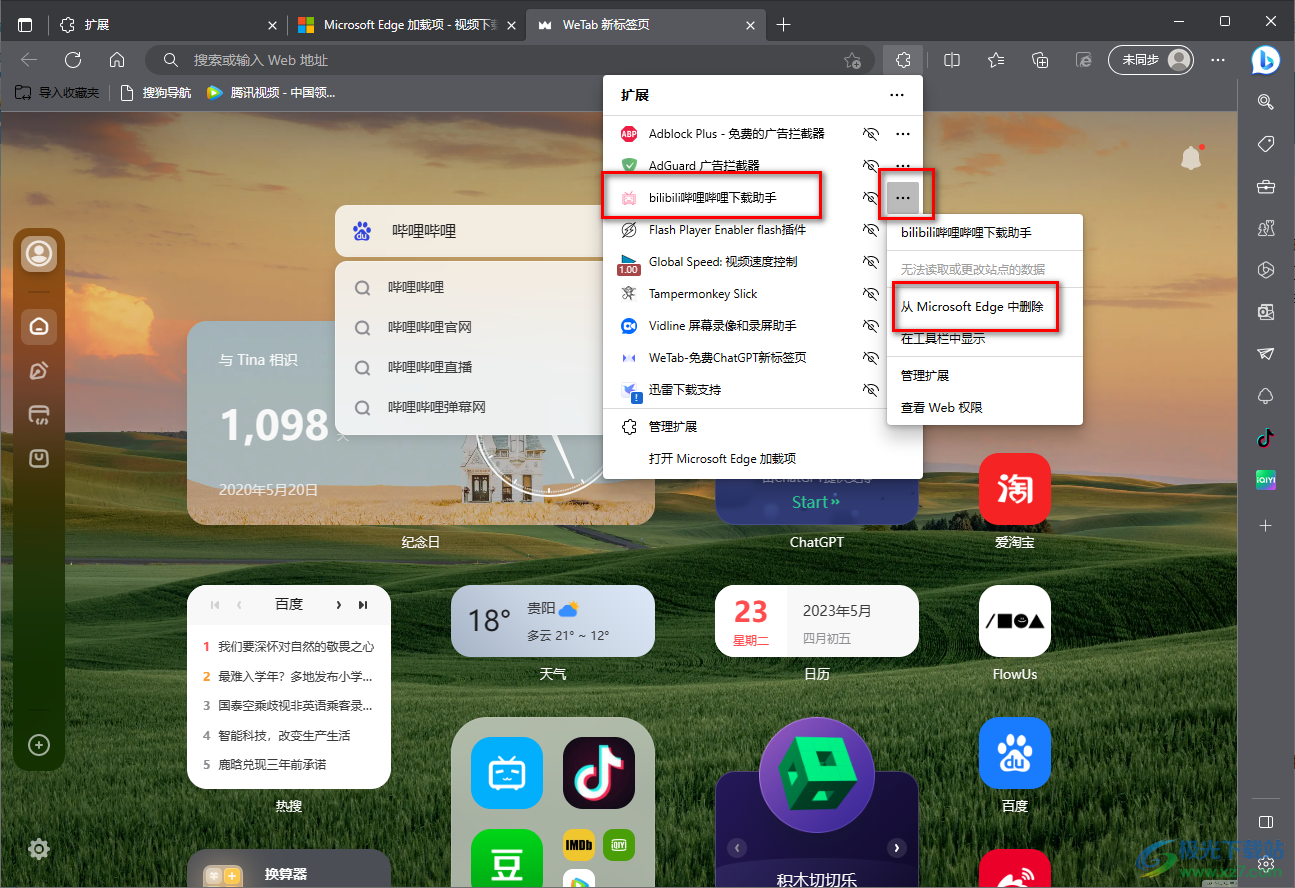Switch to the 扩展 tab
1295x888 pixels.
pos(166,25)
